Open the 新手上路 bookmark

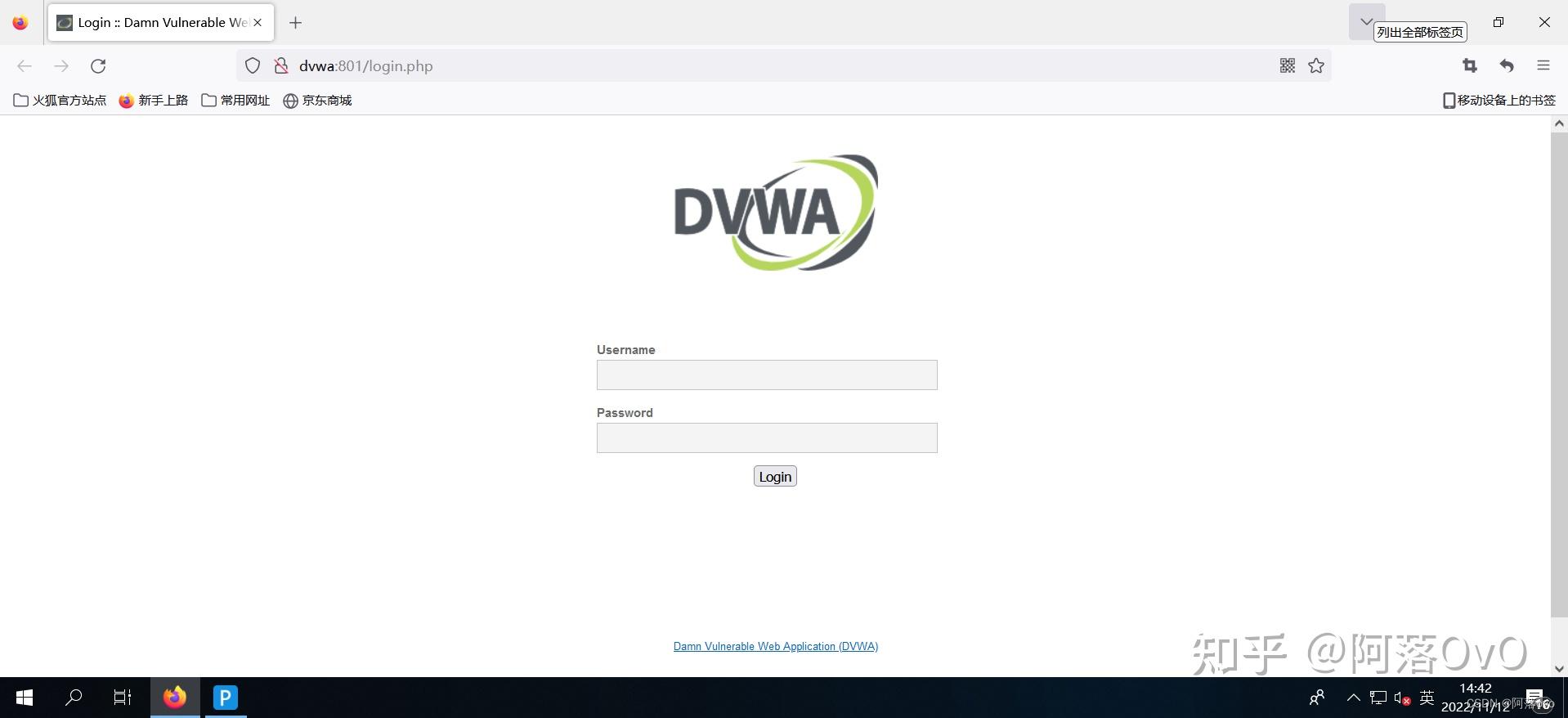(154, 101)
